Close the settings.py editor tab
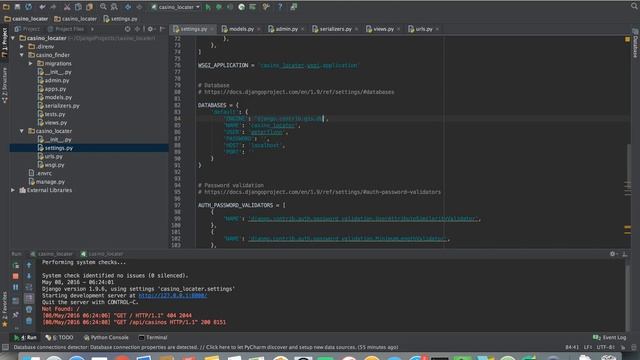 click(212, 29)
